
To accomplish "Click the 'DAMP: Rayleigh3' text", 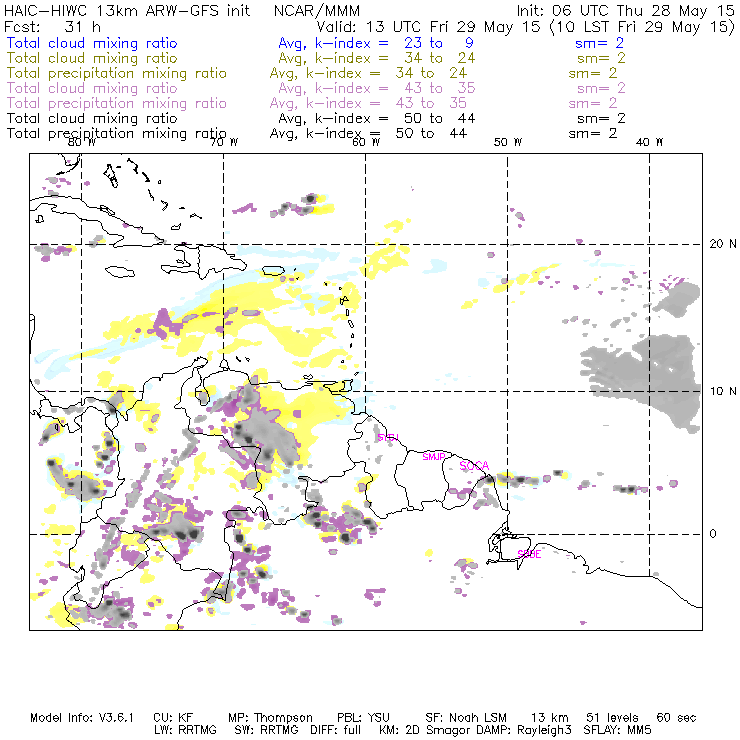I will point(524,731).
